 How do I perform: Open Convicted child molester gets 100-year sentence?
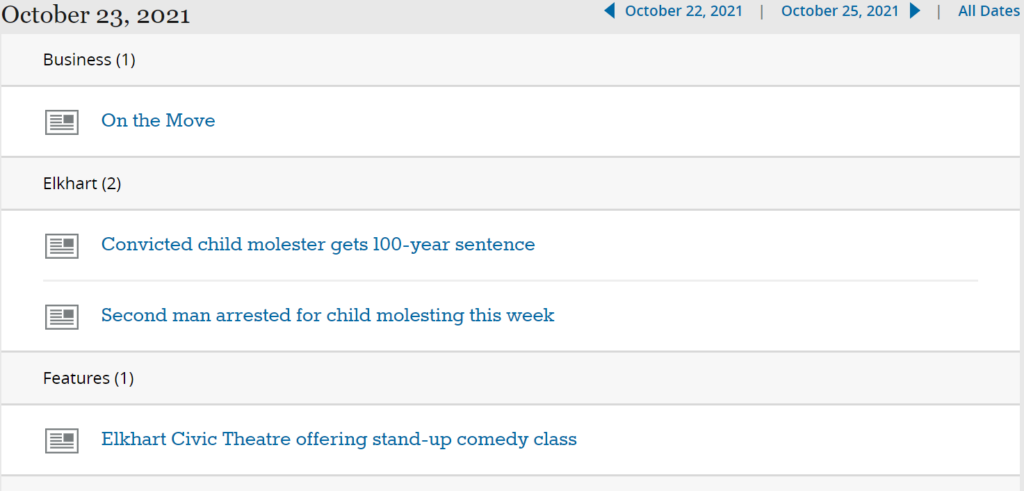pyautogui.click(x=318, y=244)
